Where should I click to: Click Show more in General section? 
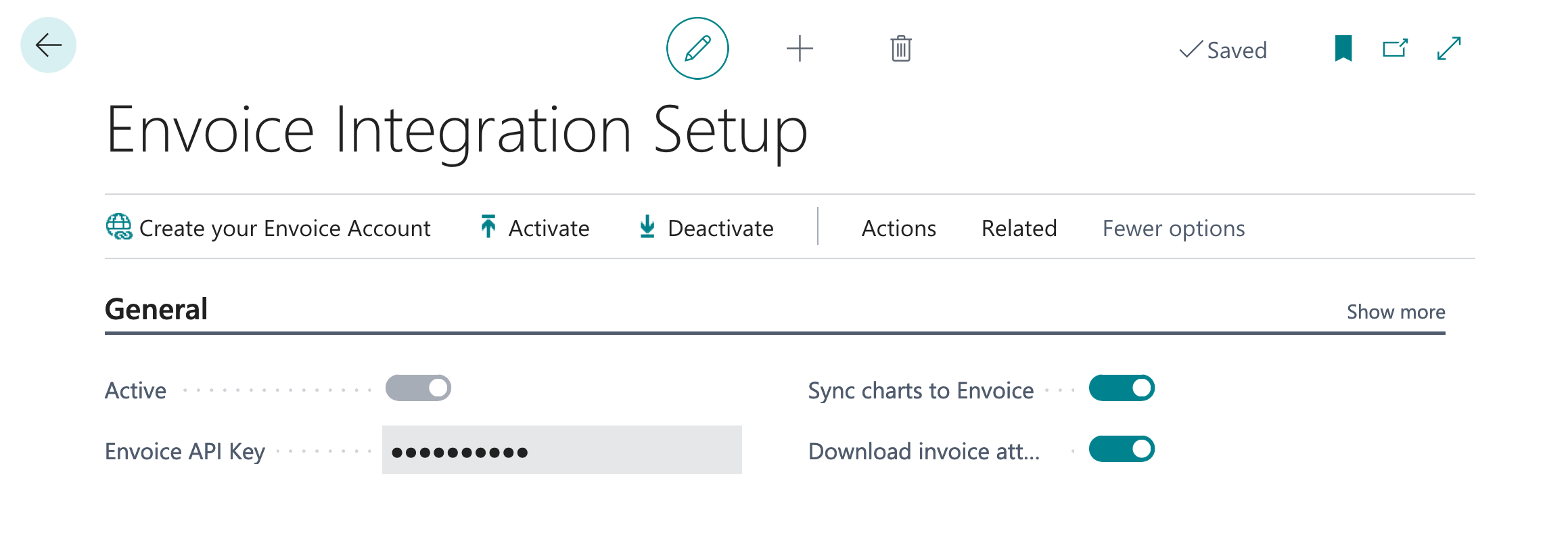click(1396, 312)
